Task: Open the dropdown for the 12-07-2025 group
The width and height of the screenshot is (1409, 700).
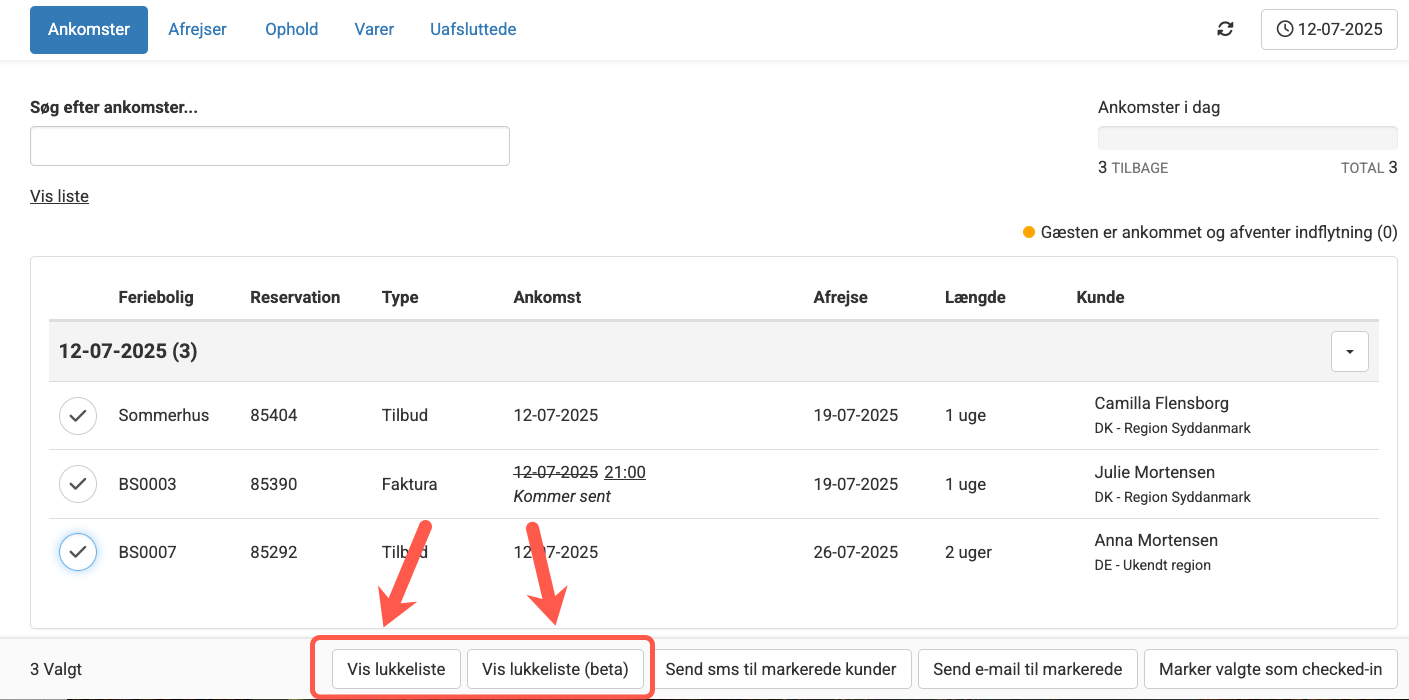Action: pyautogui.click(x=1350, y=352)
